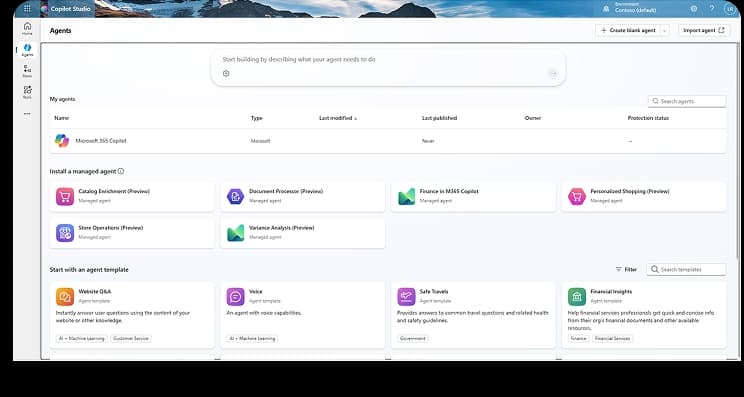Click the Store Operations icon

click(x=65, y=233)
